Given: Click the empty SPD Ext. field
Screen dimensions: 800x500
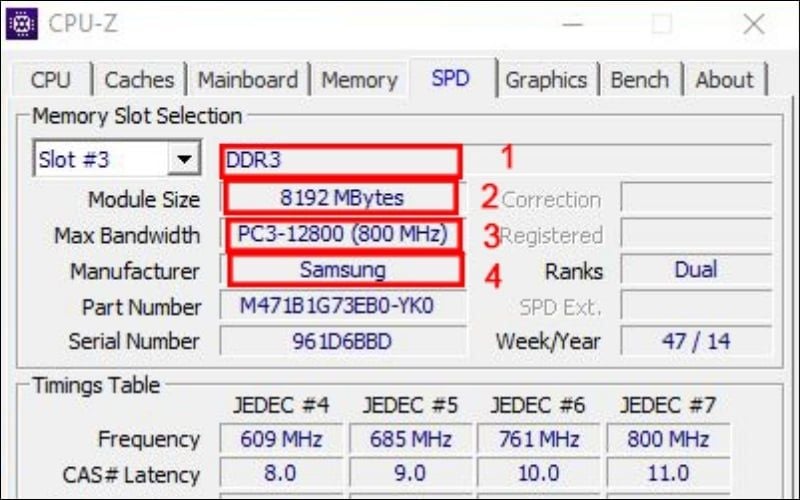Looking at the screenshot, I should point(696,305).
